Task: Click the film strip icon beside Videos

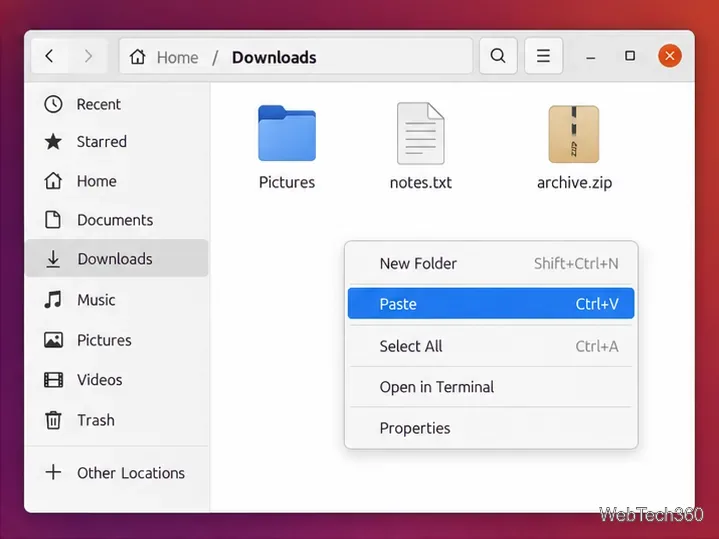Action: click(x=53, y=380)
